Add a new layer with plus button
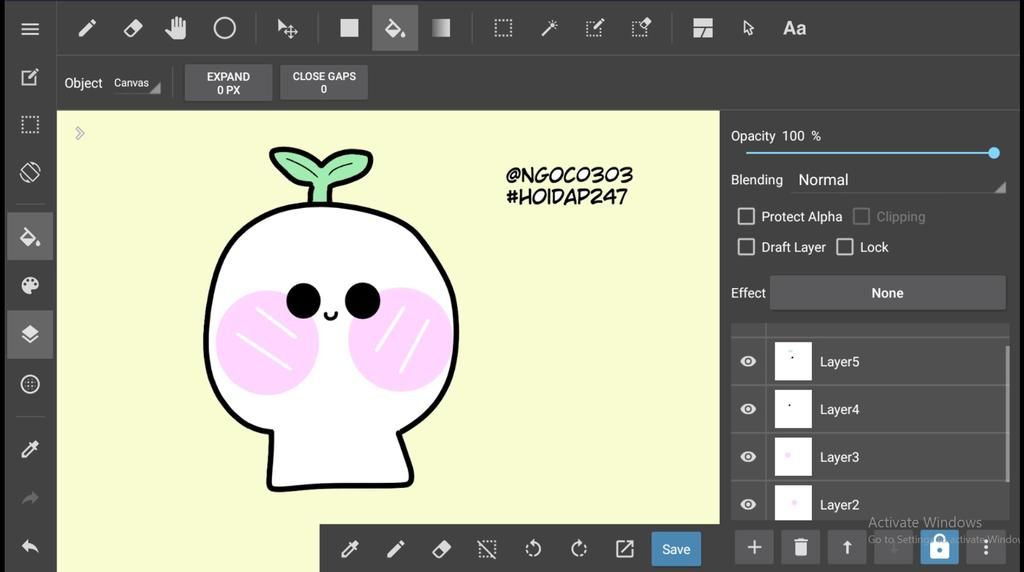The image size is (1024, 572). 754,547
